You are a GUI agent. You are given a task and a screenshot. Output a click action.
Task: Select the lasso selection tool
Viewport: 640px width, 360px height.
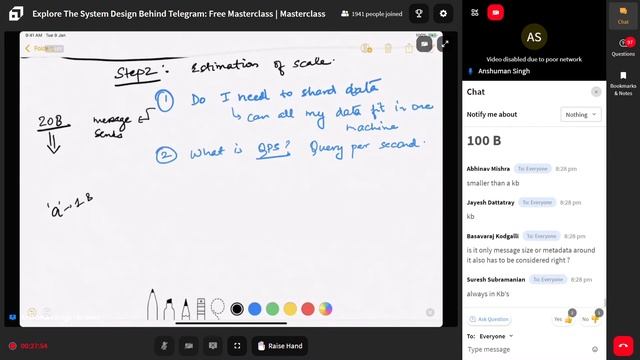218,309
